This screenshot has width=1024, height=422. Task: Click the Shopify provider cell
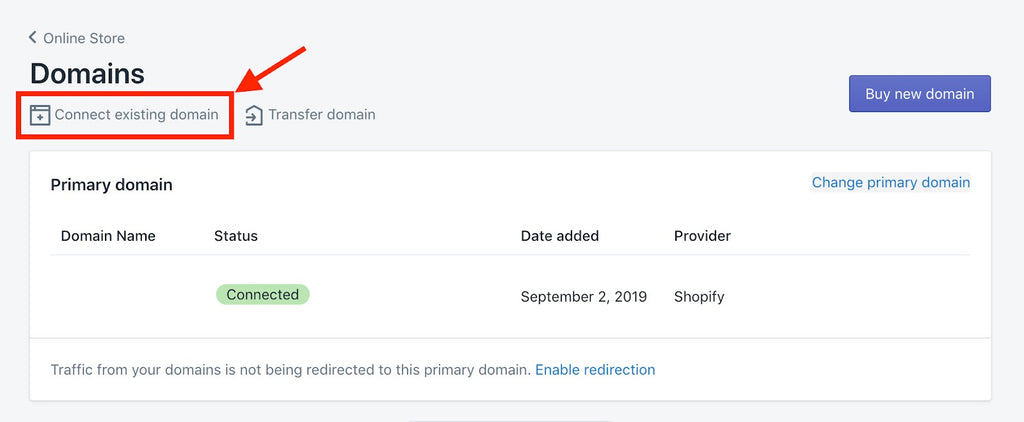pyautogui.click(x=699, y=297)
